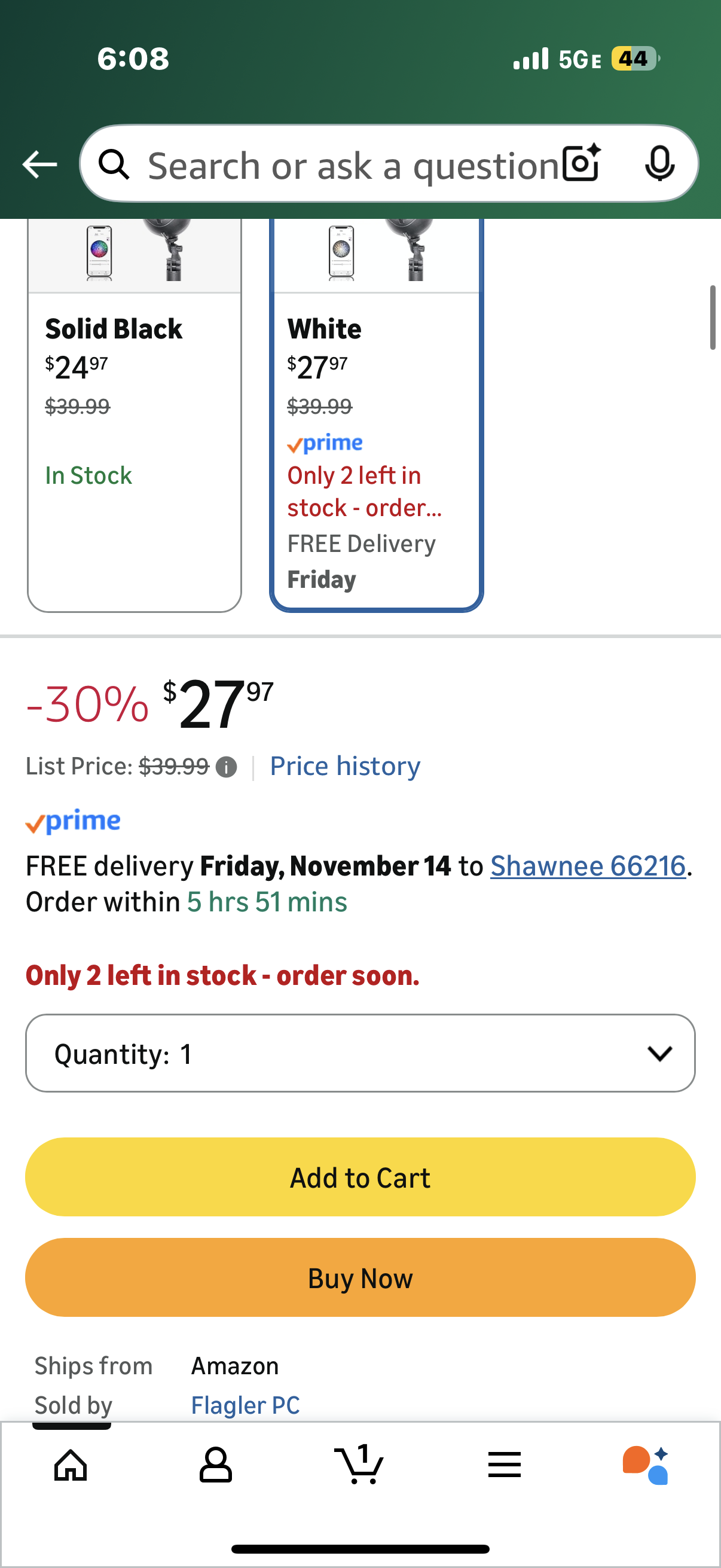Go to Home tab icon

coord(71,1465)
